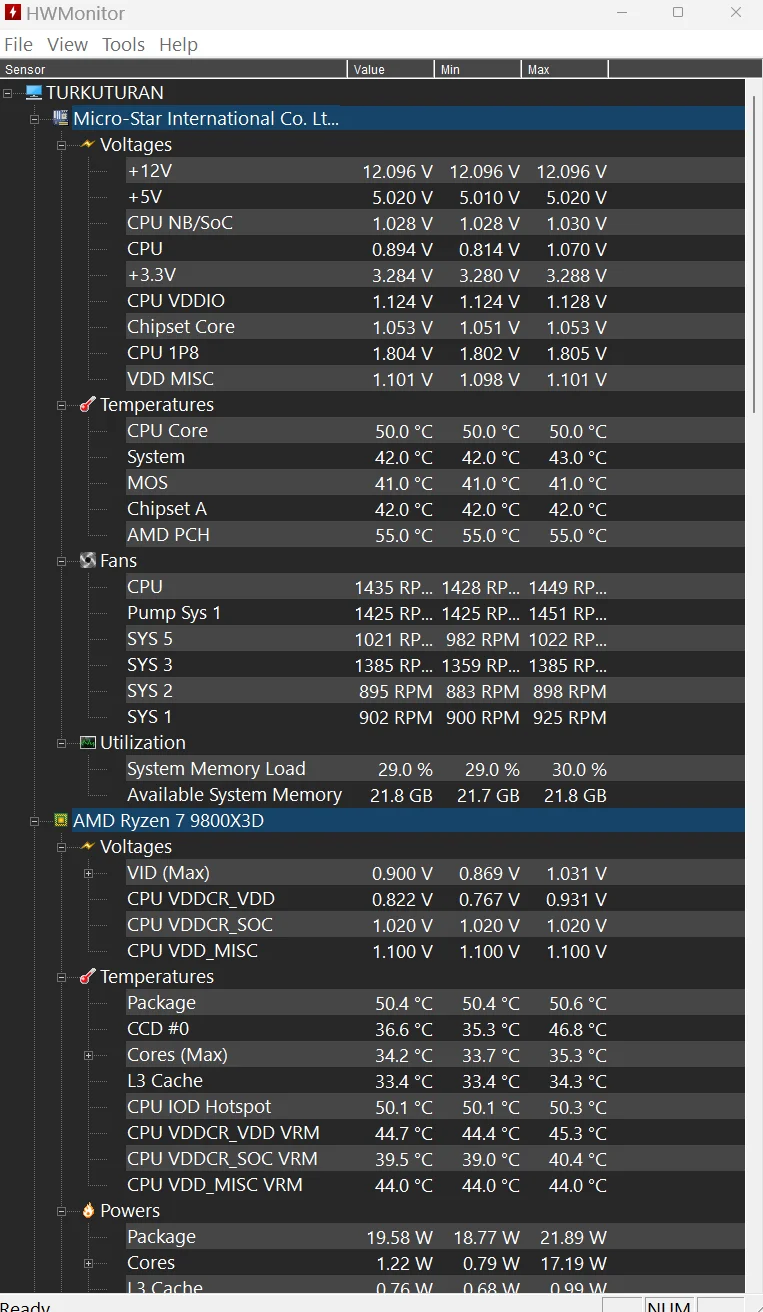Screen dimensions: 763x1312
Task: Click the Utilization graph icon
Action: click(x=87, y=743)
